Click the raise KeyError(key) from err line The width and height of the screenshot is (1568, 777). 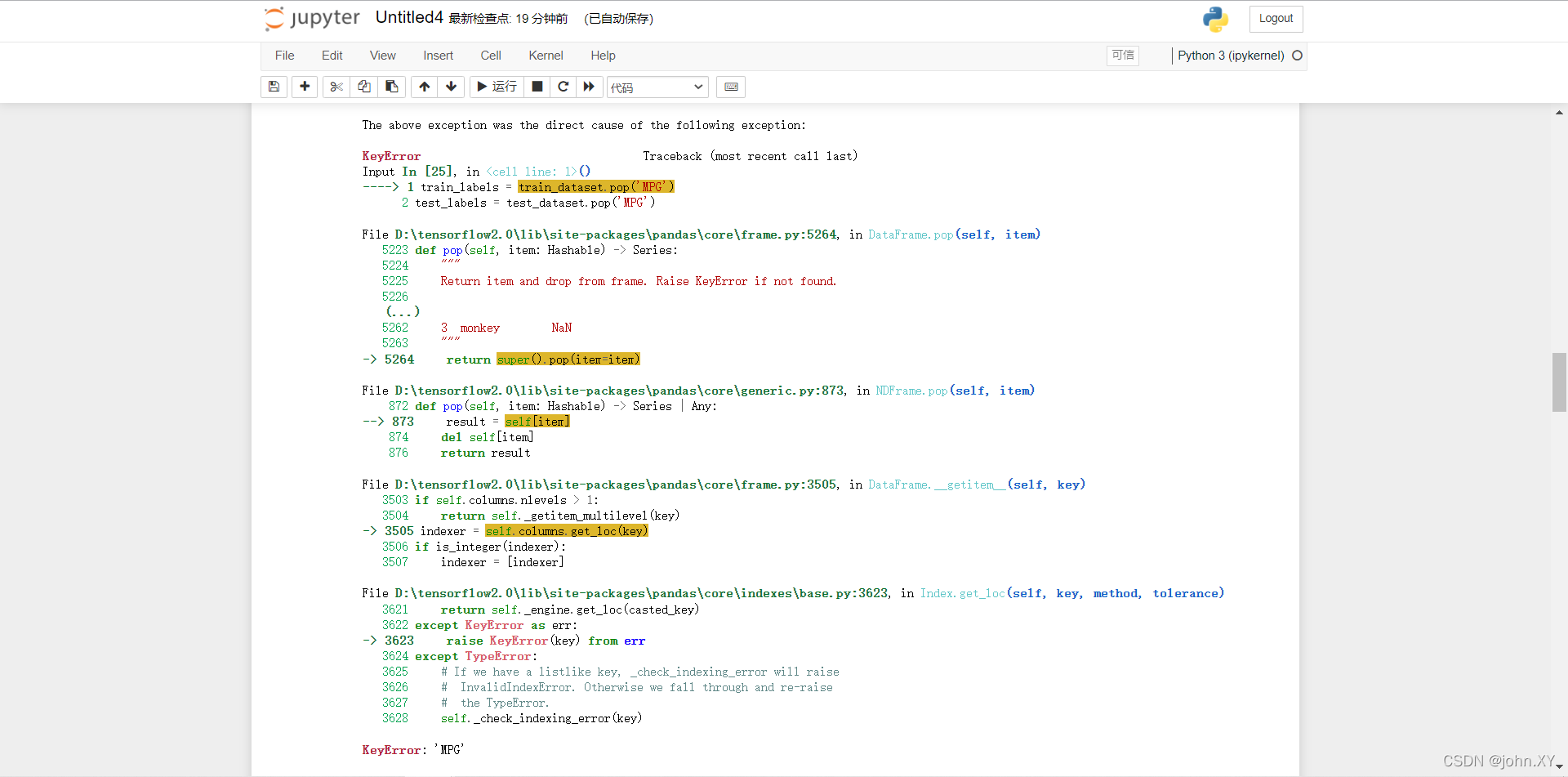point(546,641)
